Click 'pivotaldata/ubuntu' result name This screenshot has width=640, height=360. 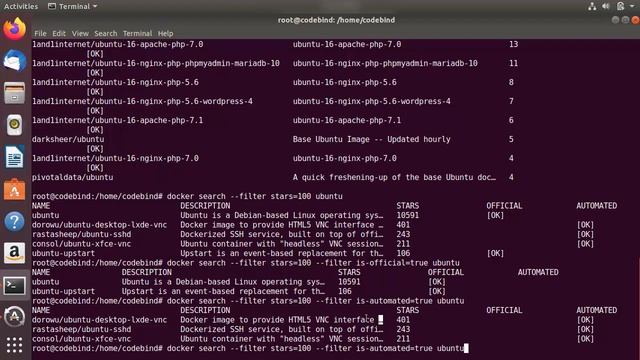tap(73, 177)
